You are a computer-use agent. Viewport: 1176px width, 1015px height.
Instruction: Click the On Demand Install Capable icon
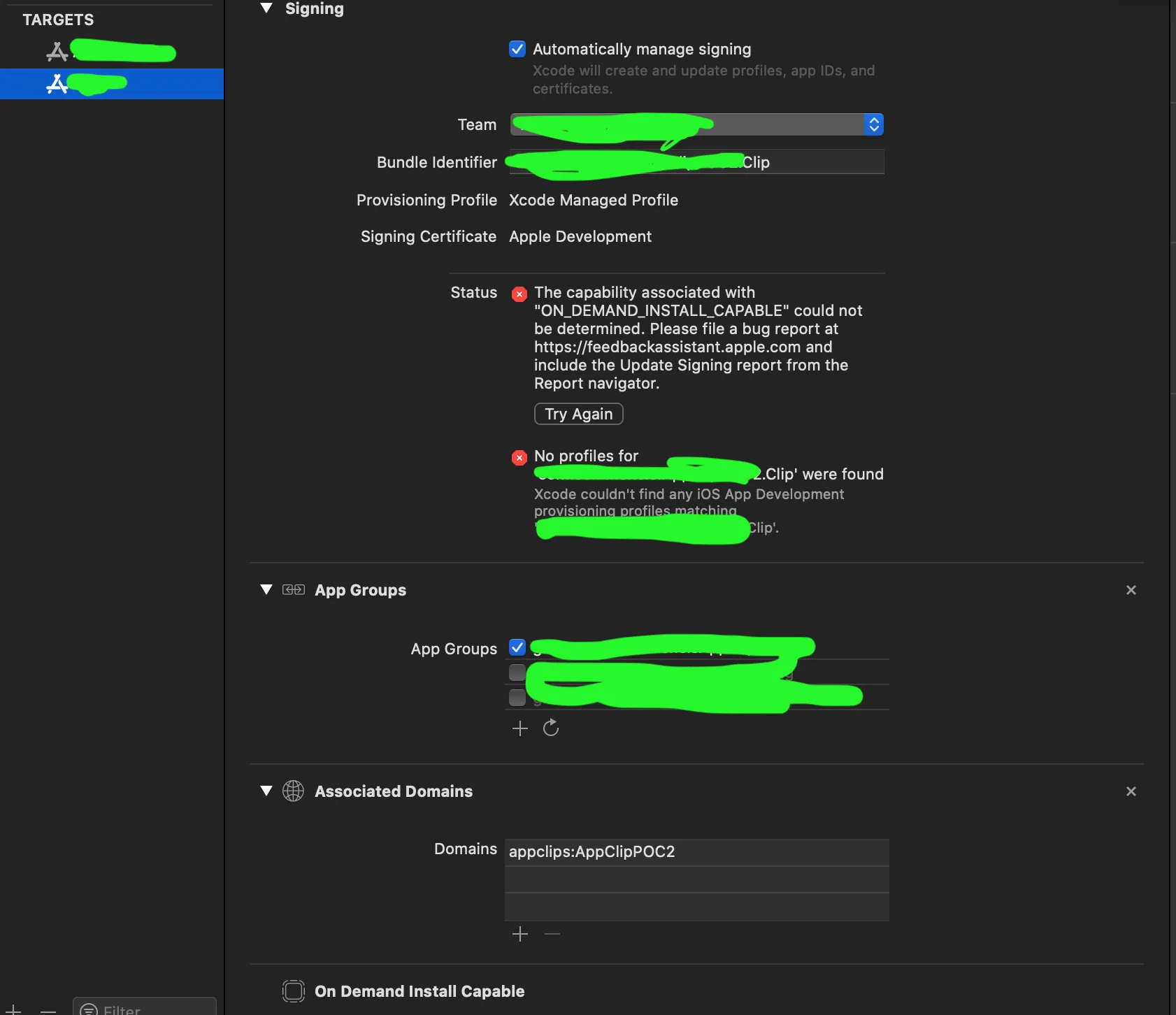click(x=293, y=991)
